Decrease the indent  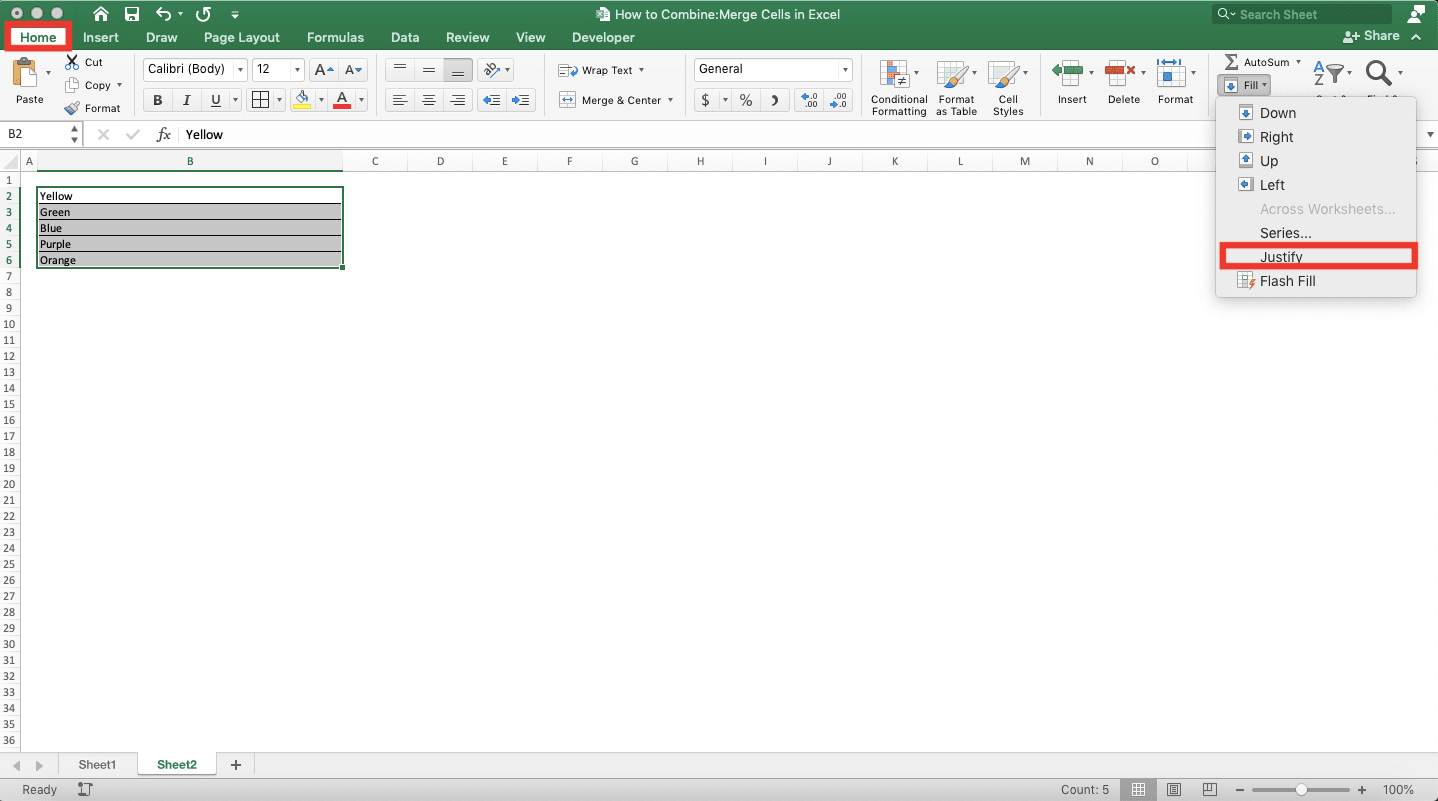click(491, 100)
